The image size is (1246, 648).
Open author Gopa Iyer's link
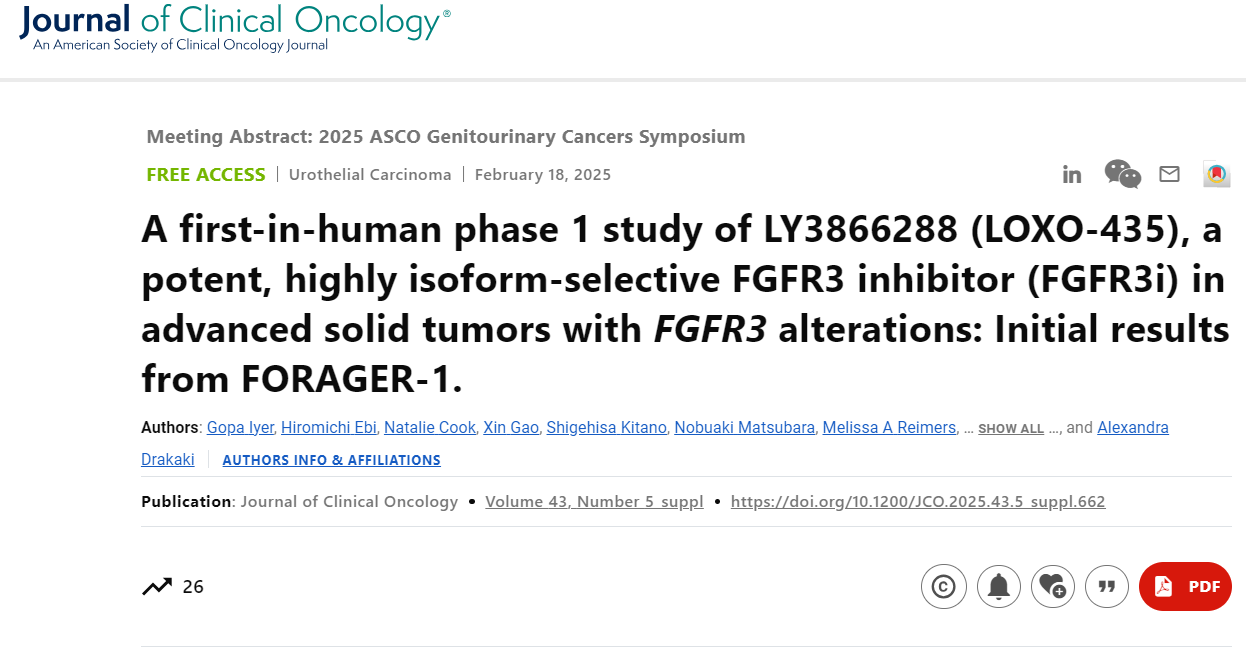[x=240, y=428]
